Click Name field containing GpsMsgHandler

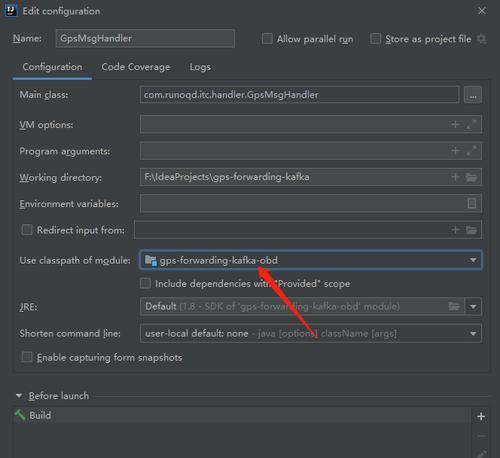145,38
